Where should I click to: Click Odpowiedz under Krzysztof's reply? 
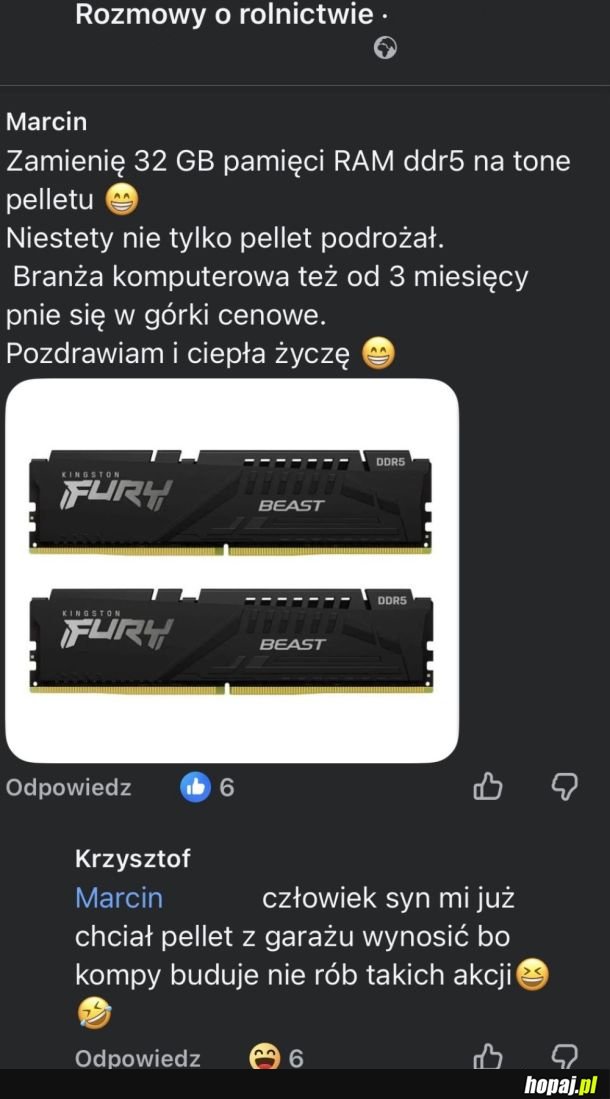[137, 1058]
